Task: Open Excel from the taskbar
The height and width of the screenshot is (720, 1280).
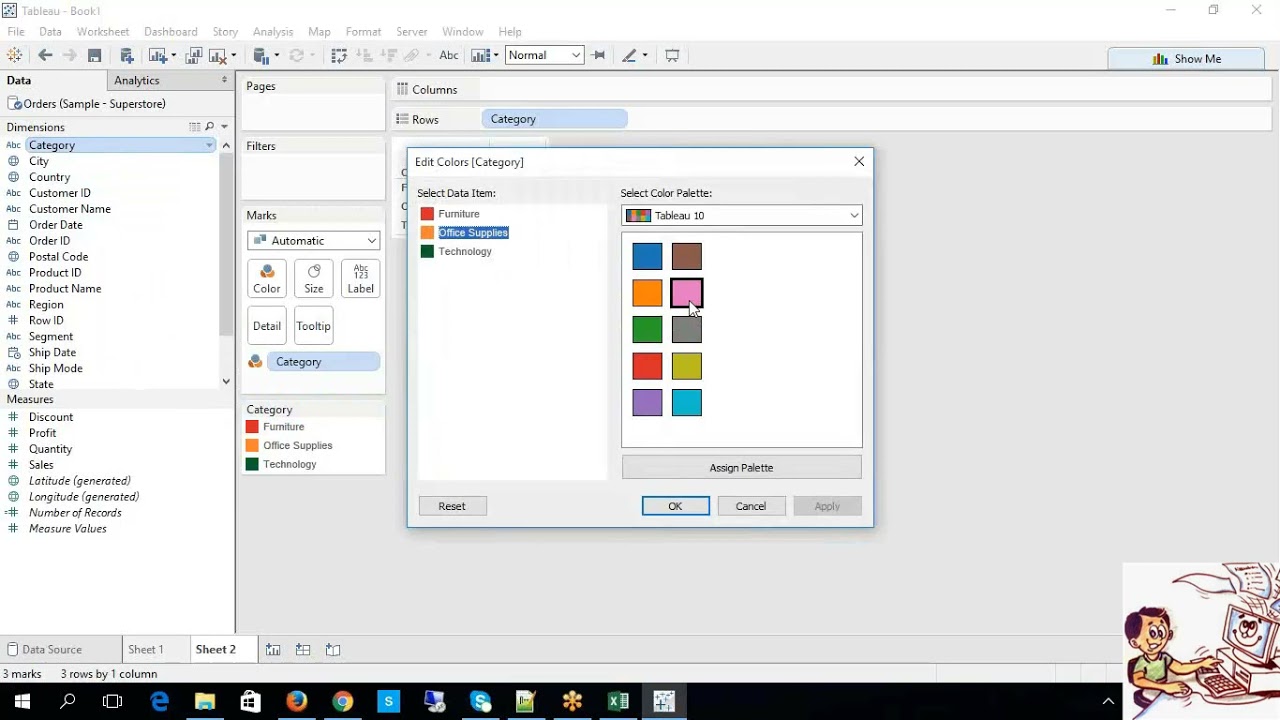Action: 618,702
